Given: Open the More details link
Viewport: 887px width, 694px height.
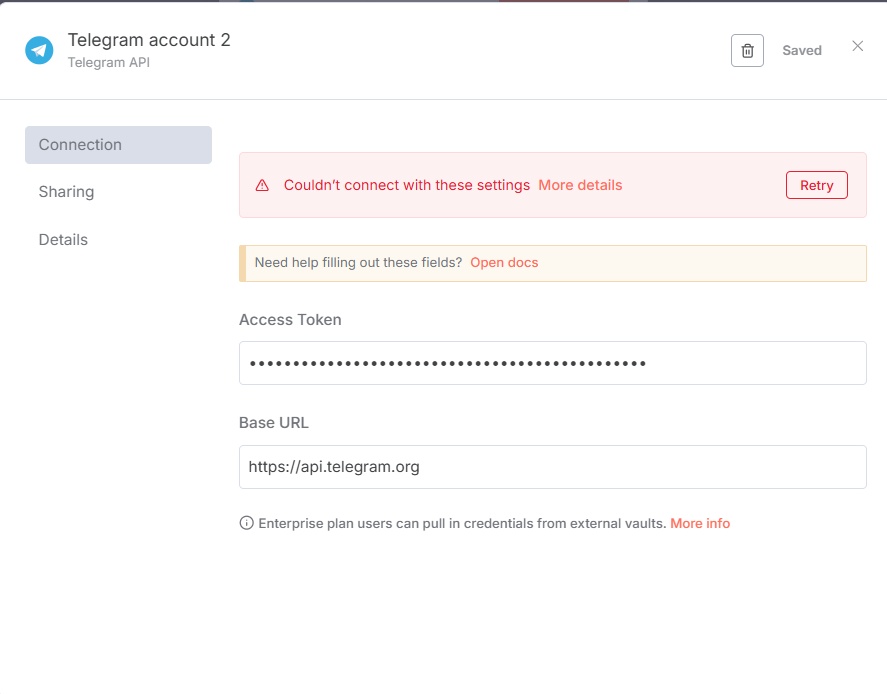Looking at the screenshot, I should (580, 185).
